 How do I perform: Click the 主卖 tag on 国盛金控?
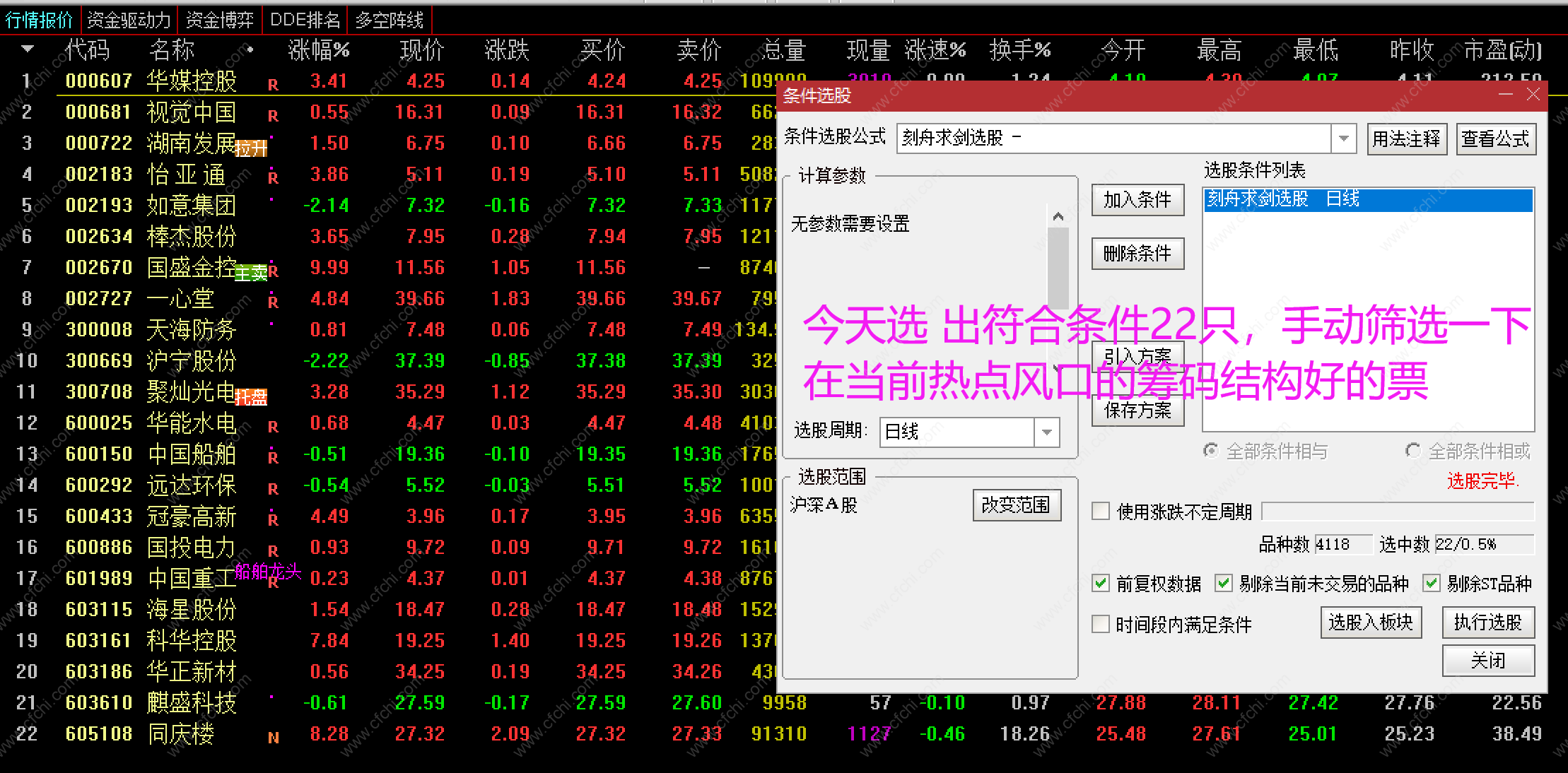pyautogui.click(x=251, y=273)
